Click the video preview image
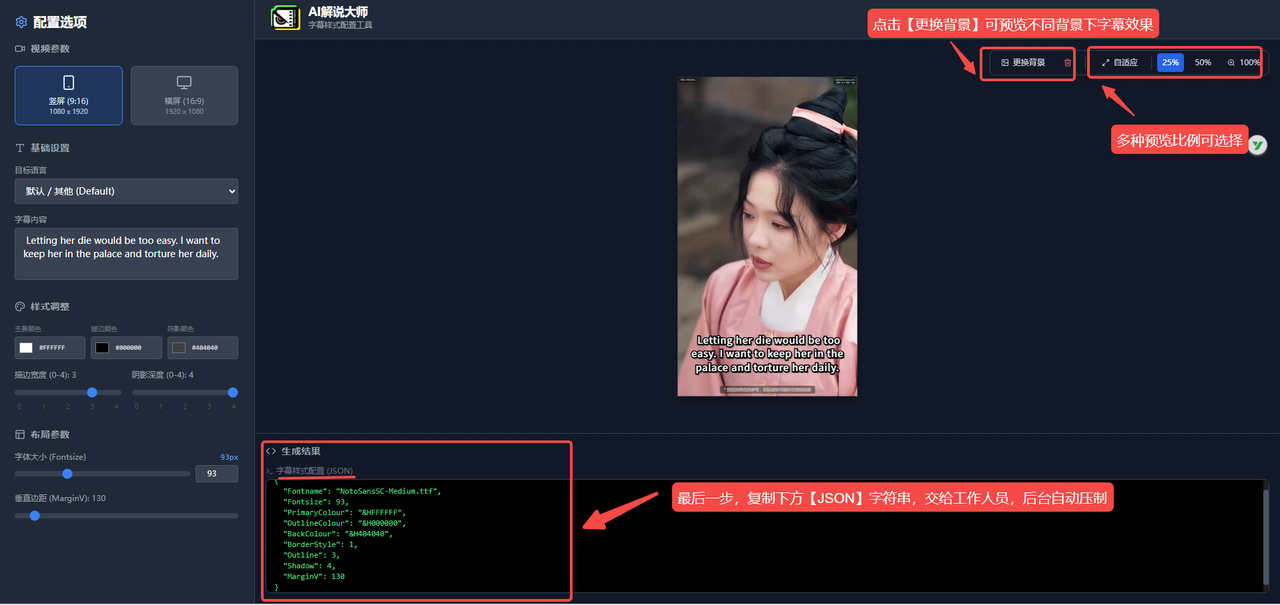 [x=767, y=237]
